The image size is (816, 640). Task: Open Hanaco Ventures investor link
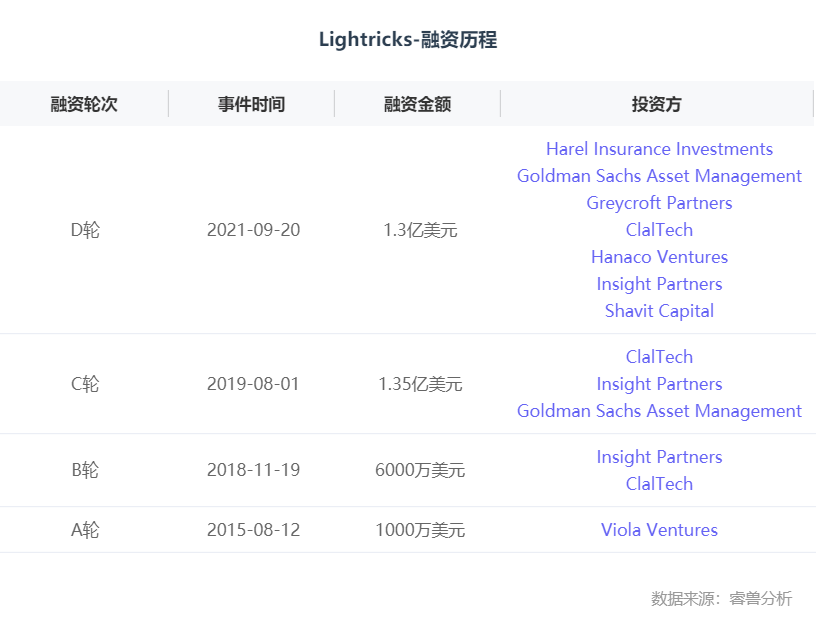coord(659,257)
